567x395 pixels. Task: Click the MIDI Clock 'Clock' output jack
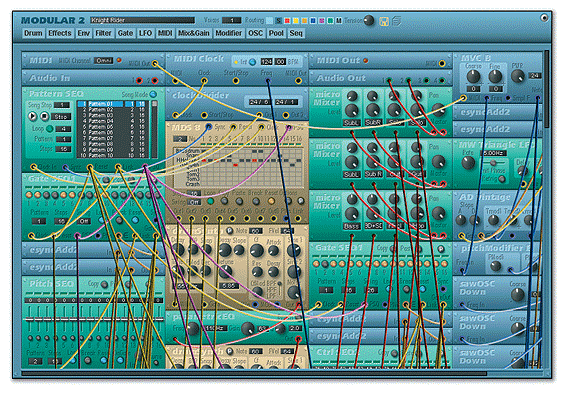coord(204,81)
